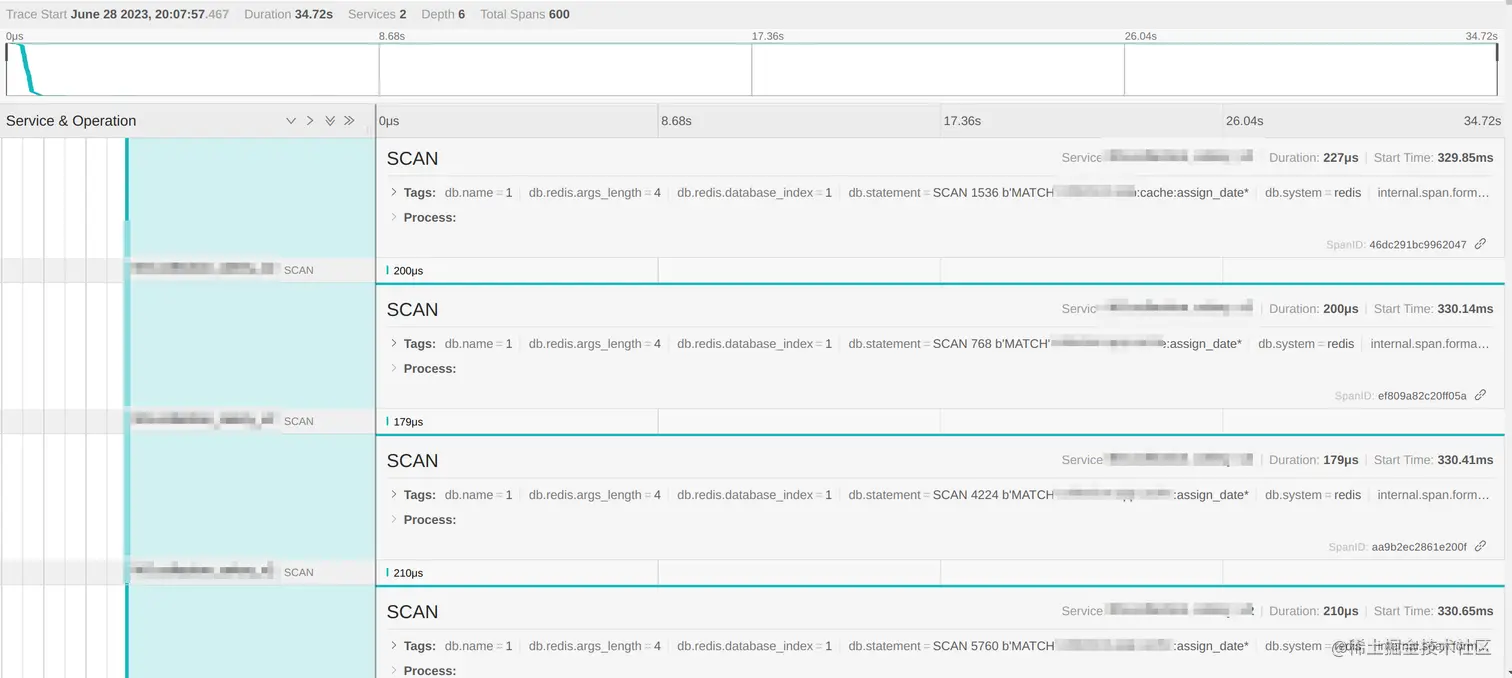Click the SCAN heading with duration 200µs
The height and width of the screenshot is (678, 1512).
pyautogui.click(x=412, y=310)
